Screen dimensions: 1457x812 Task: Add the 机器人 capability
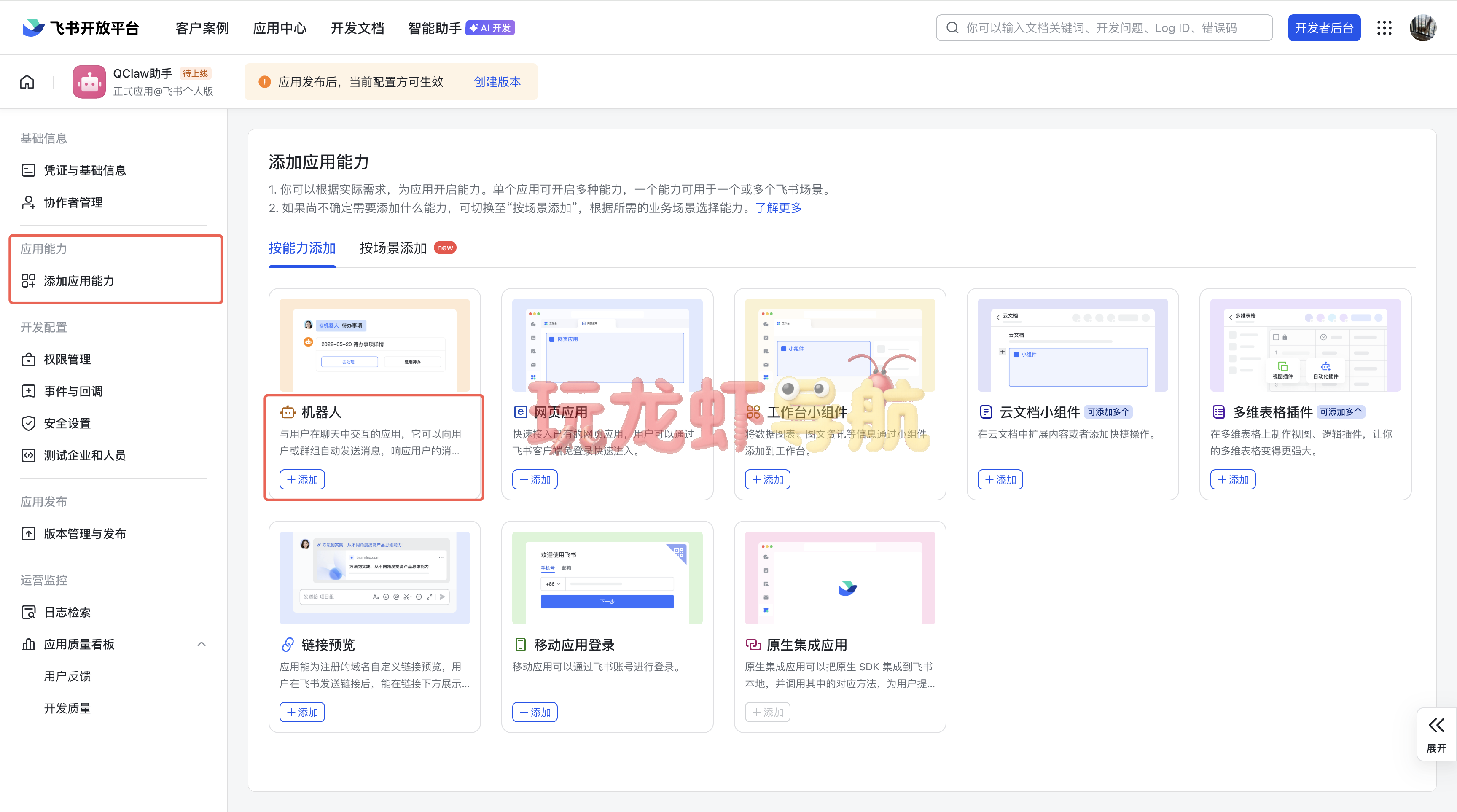pos(302,479)
